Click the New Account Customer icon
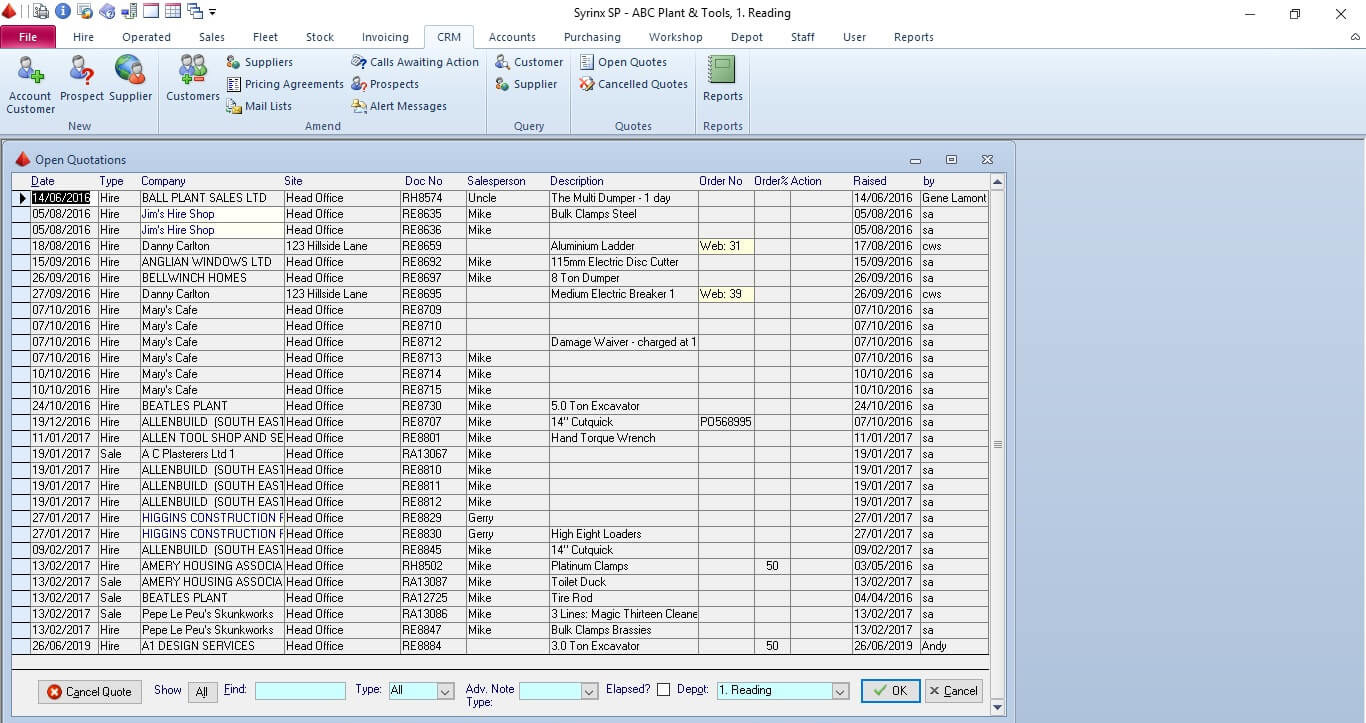Viewport: 1366px width, 723px height. tap(30, 85)
